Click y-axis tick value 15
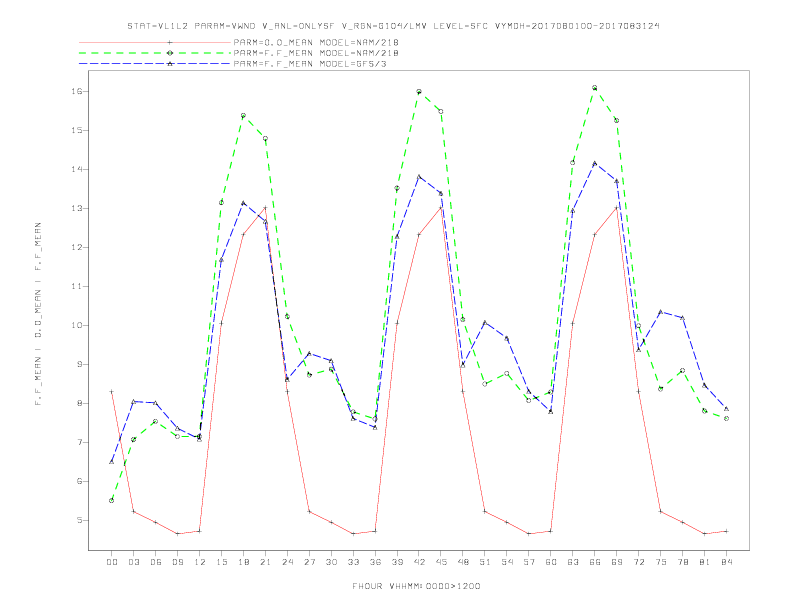This screenshot has height=612, width=792. 77,130
